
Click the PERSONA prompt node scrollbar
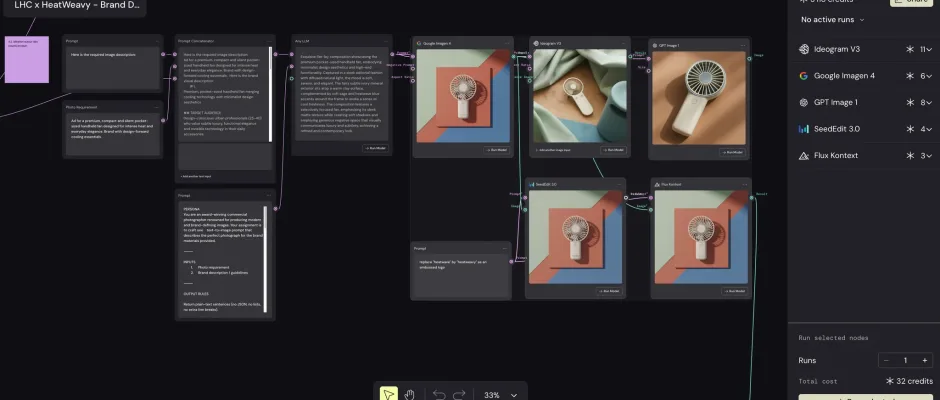266,260
